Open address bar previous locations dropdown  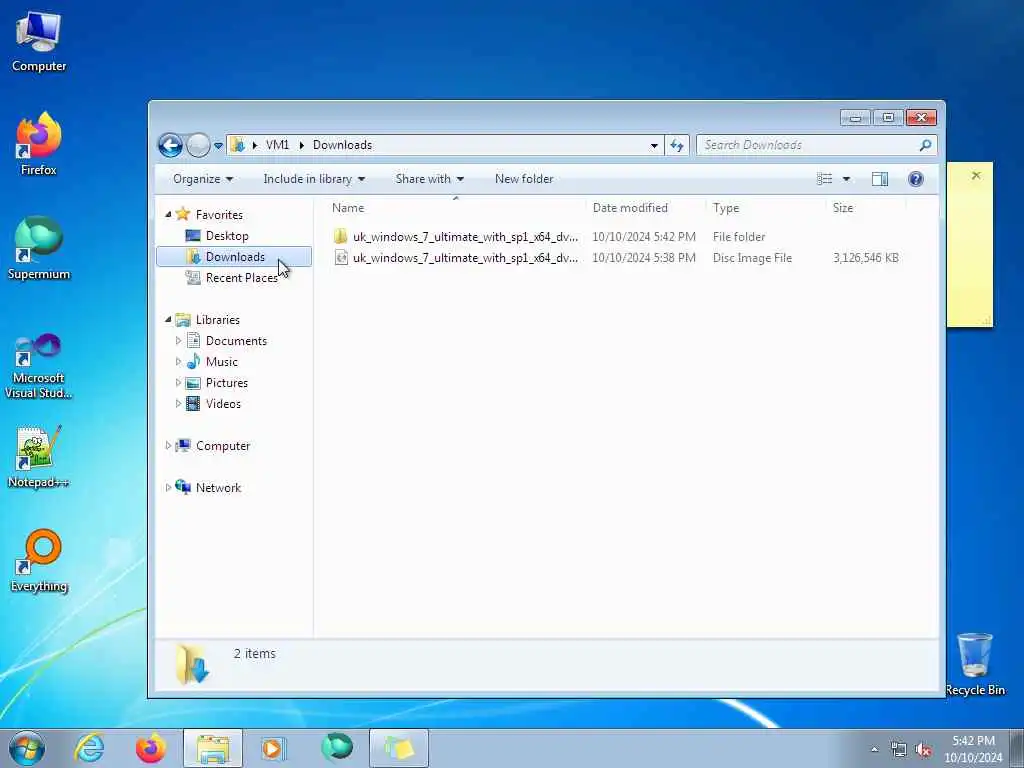(654, 146)
